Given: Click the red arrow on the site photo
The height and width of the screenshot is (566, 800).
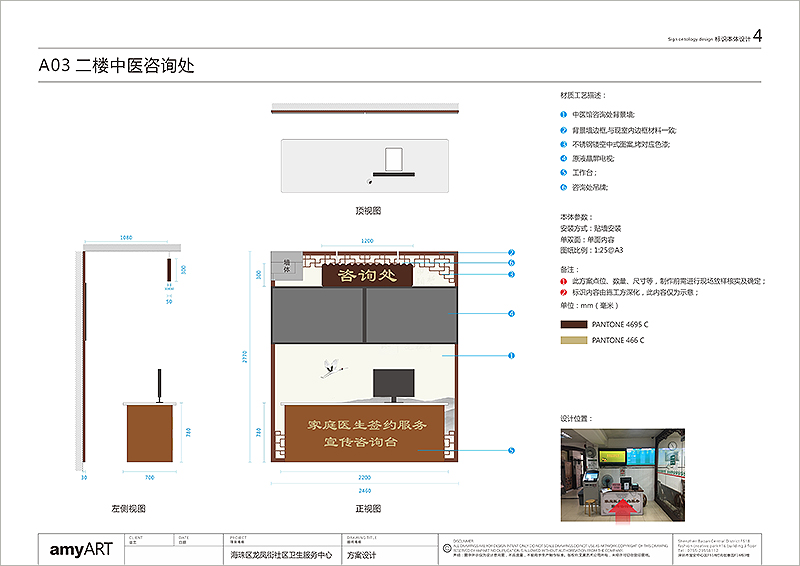Looking at the screenshot, I should point(623,511).
